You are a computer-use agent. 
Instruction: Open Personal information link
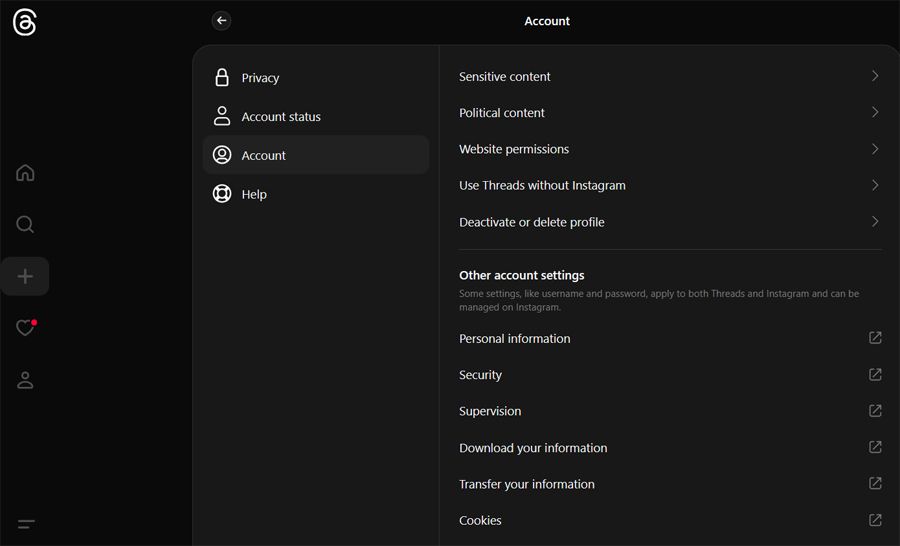[x=515, y=339]
